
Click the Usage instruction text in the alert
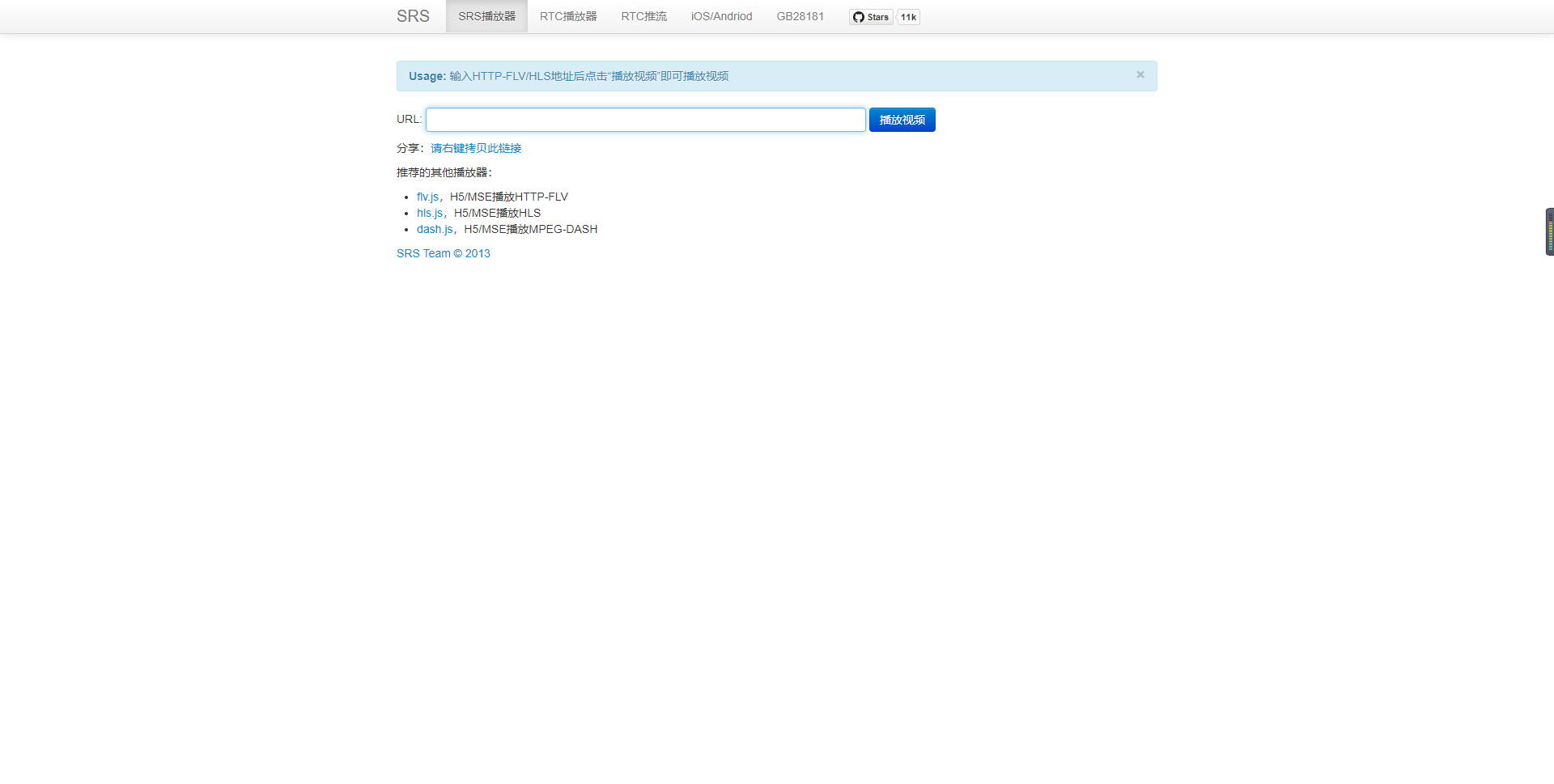pos(568,76)
